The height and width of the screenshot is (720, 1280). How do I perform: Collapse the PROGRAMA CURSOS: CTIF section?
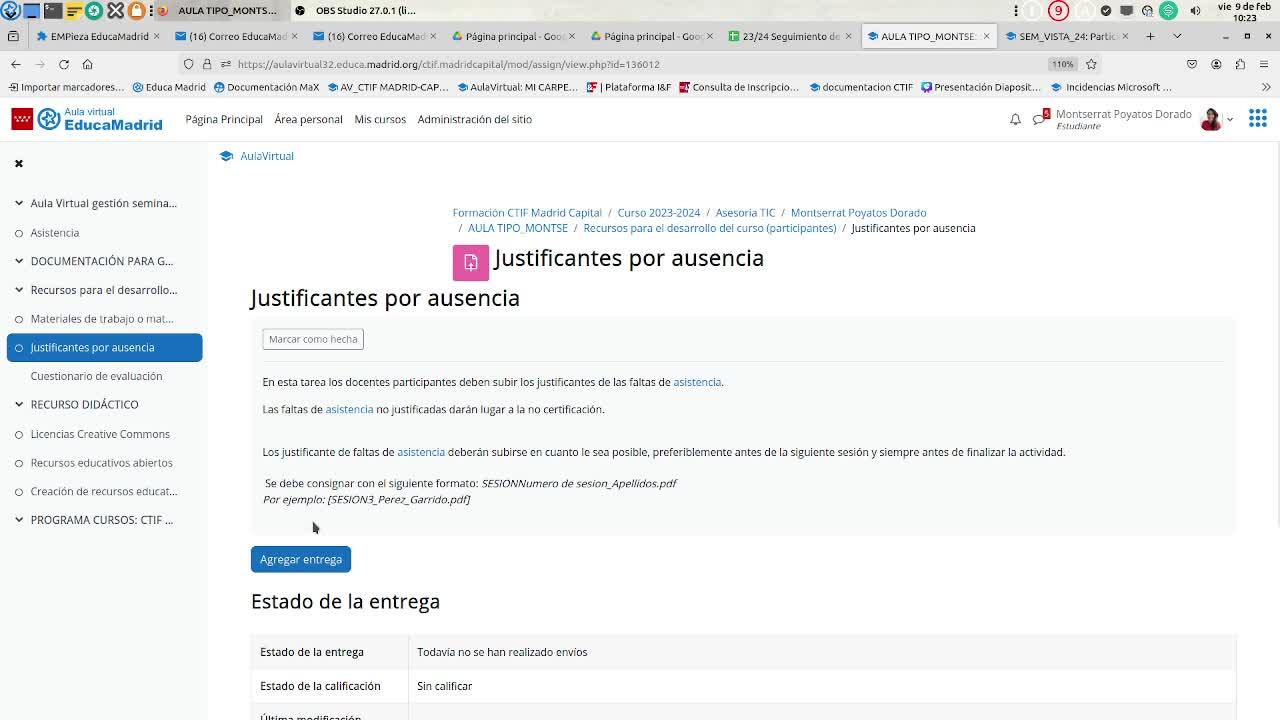[19, 520]
